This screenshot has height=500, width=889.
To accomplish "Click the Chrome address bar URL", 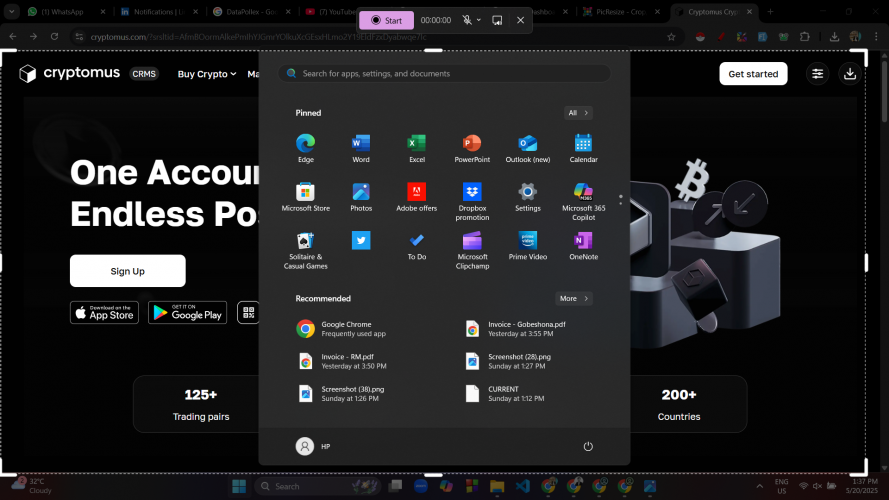I will (x=259, y=37).
